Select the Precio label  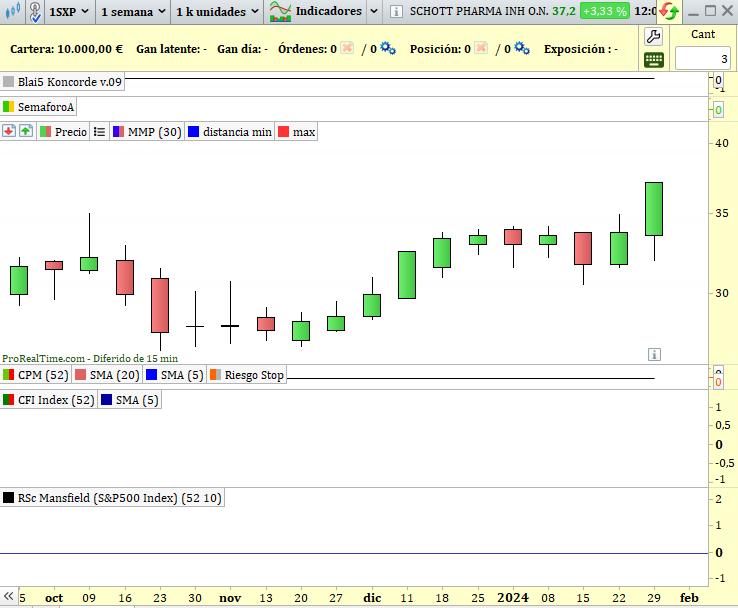(64, 132)
